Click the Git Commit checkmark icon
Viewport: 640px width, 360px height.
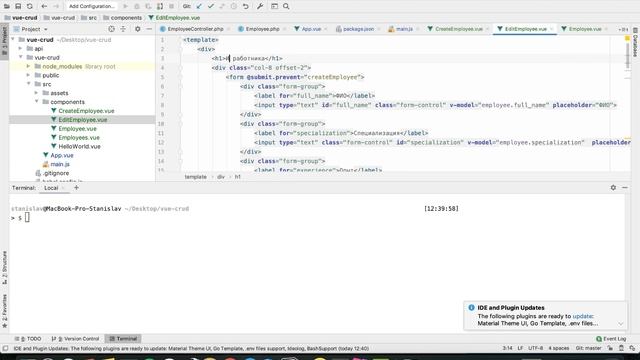pyautogui.click(x=211, y=6)
